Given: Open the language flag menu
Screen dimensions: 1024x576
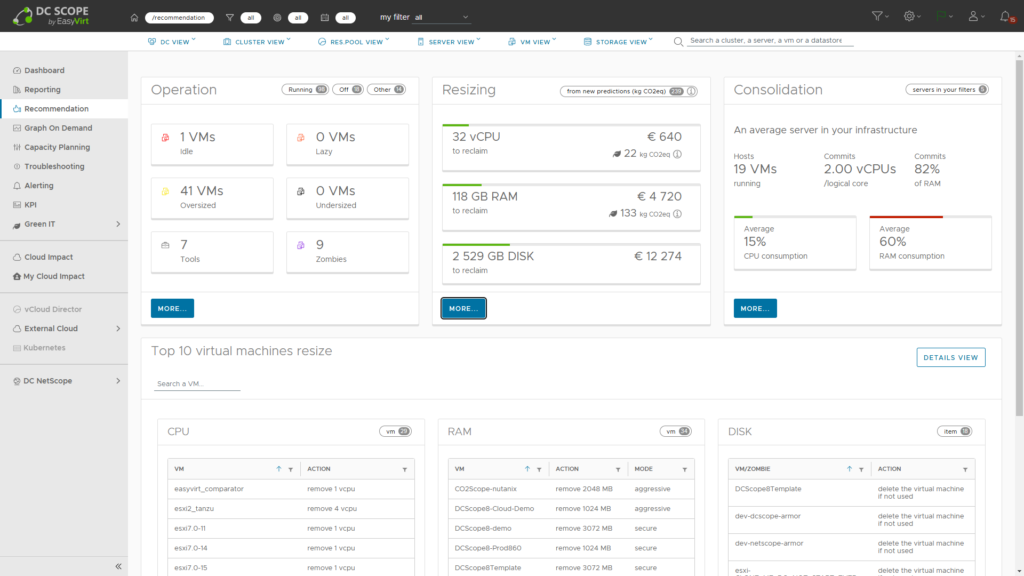Looking at the screenshot, I should click(944, 16).
